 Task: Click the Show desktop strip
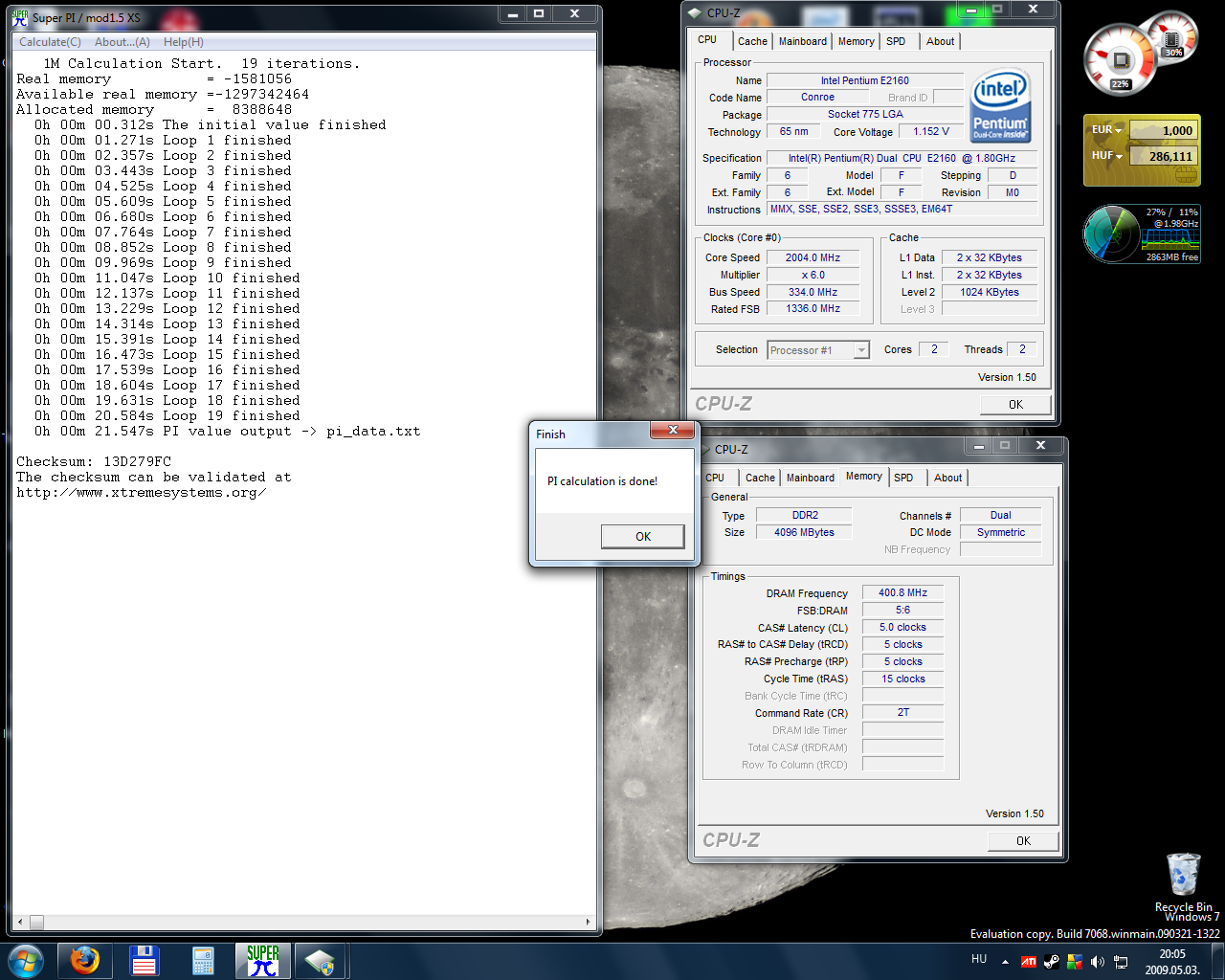[1216, 962]
